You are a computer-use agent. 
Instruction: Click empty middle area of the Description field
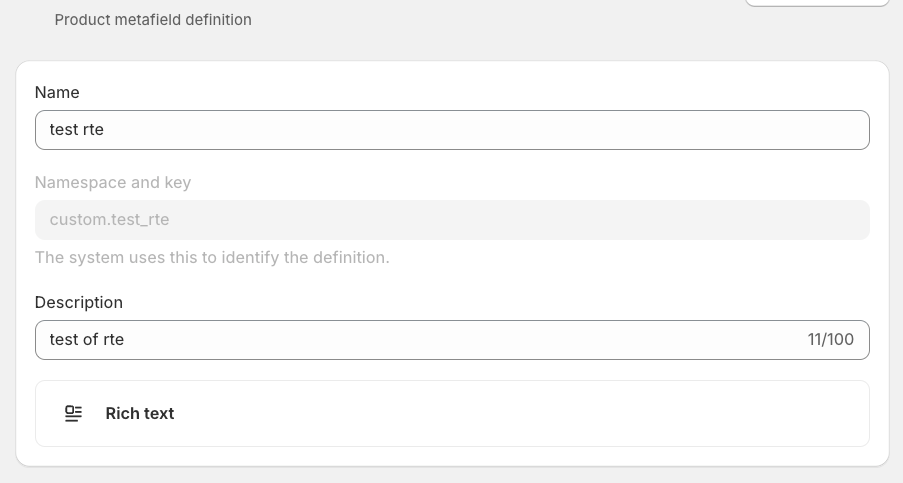[x=450, y=340]
